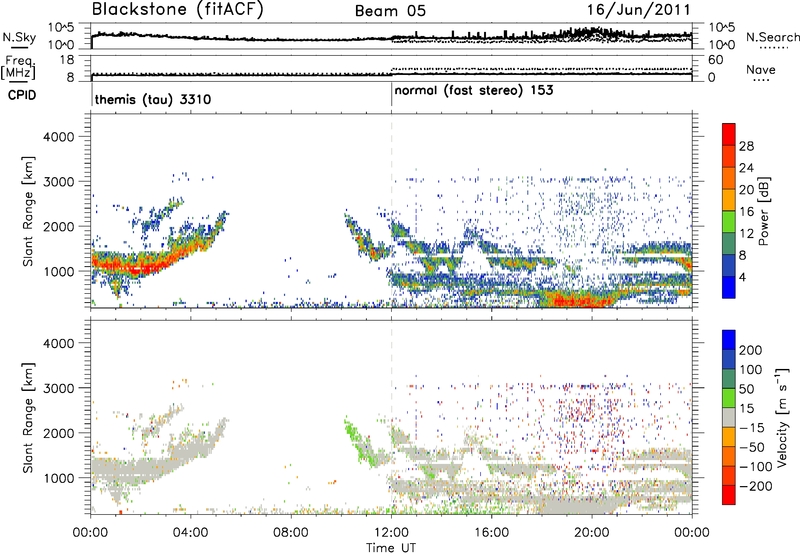This screenshot has width=800, height=554.
Task: Select the "N.Search" legend label
Action: tap(772, 37)
